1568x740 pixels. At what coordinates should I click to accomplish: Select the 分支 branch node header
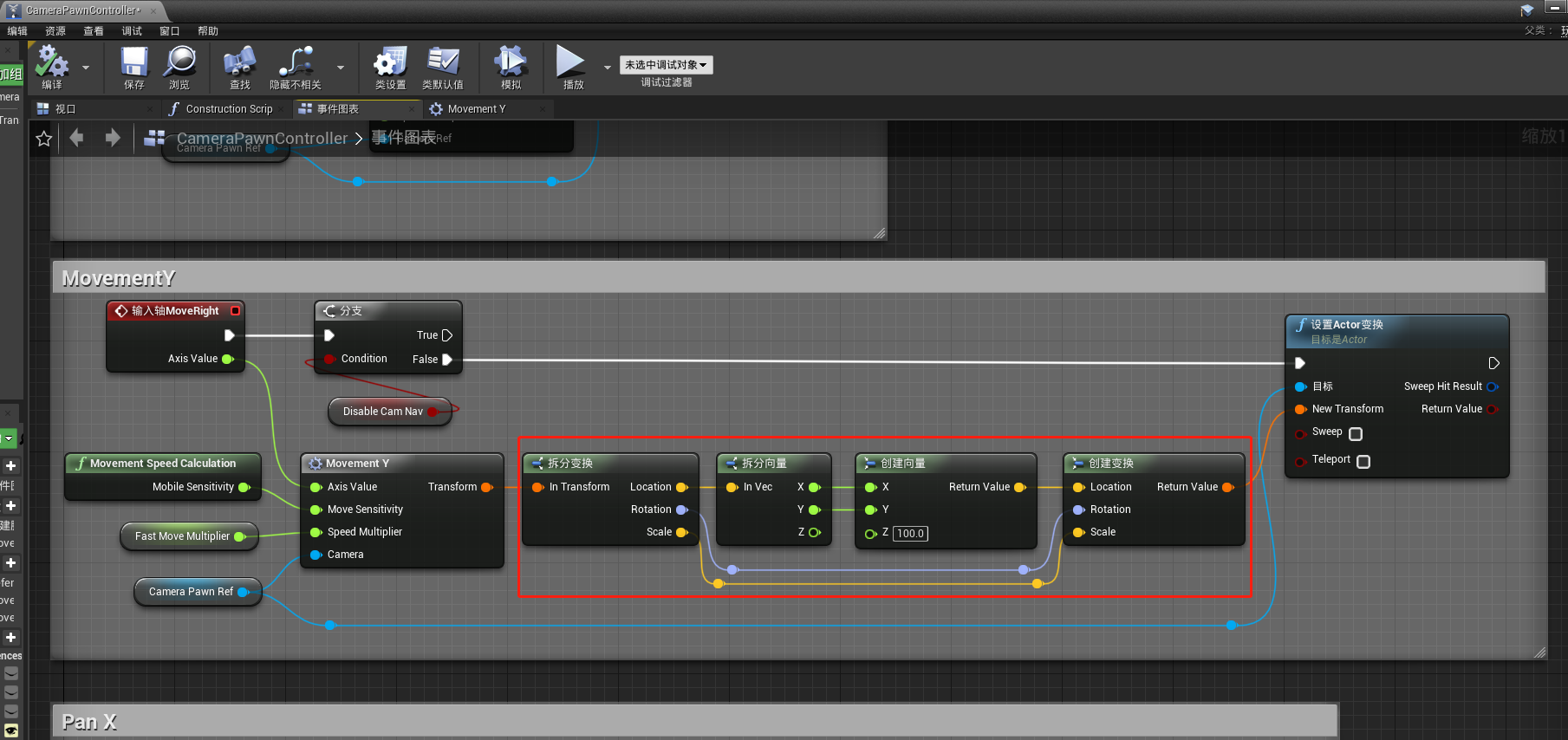387,311
